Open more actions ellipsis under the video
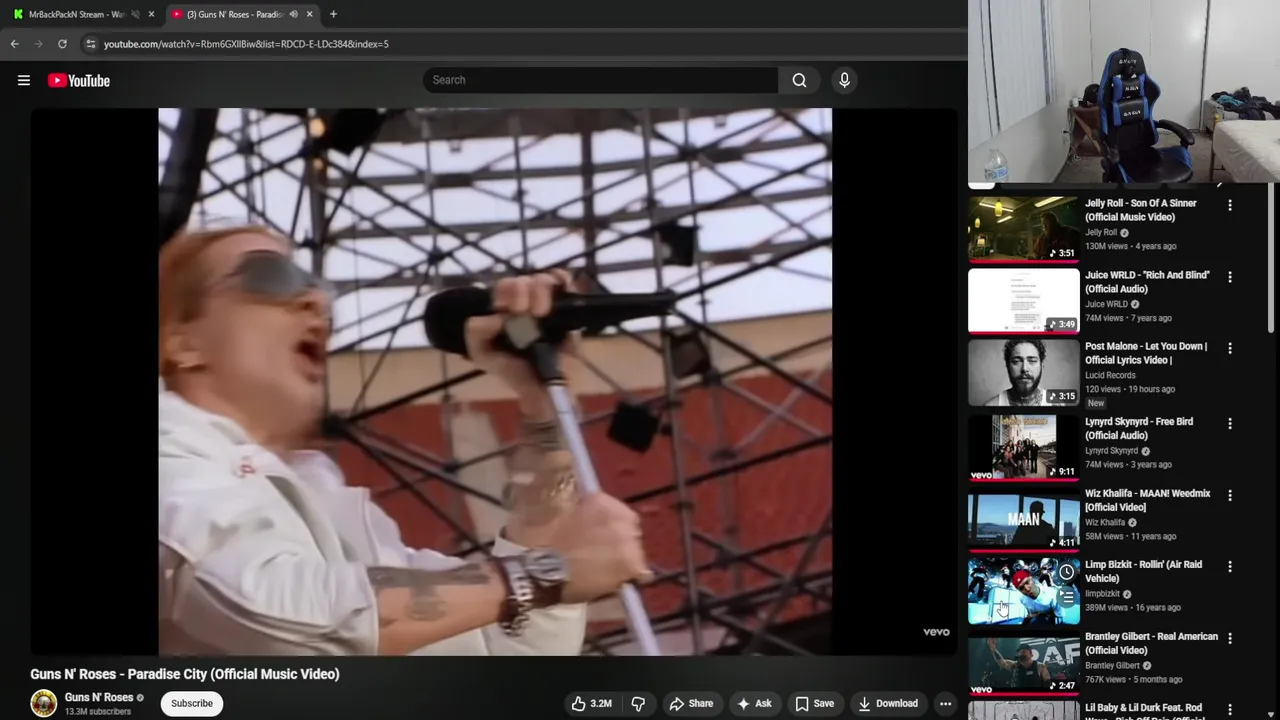The image size is (1280, 720). click(945, 703)
